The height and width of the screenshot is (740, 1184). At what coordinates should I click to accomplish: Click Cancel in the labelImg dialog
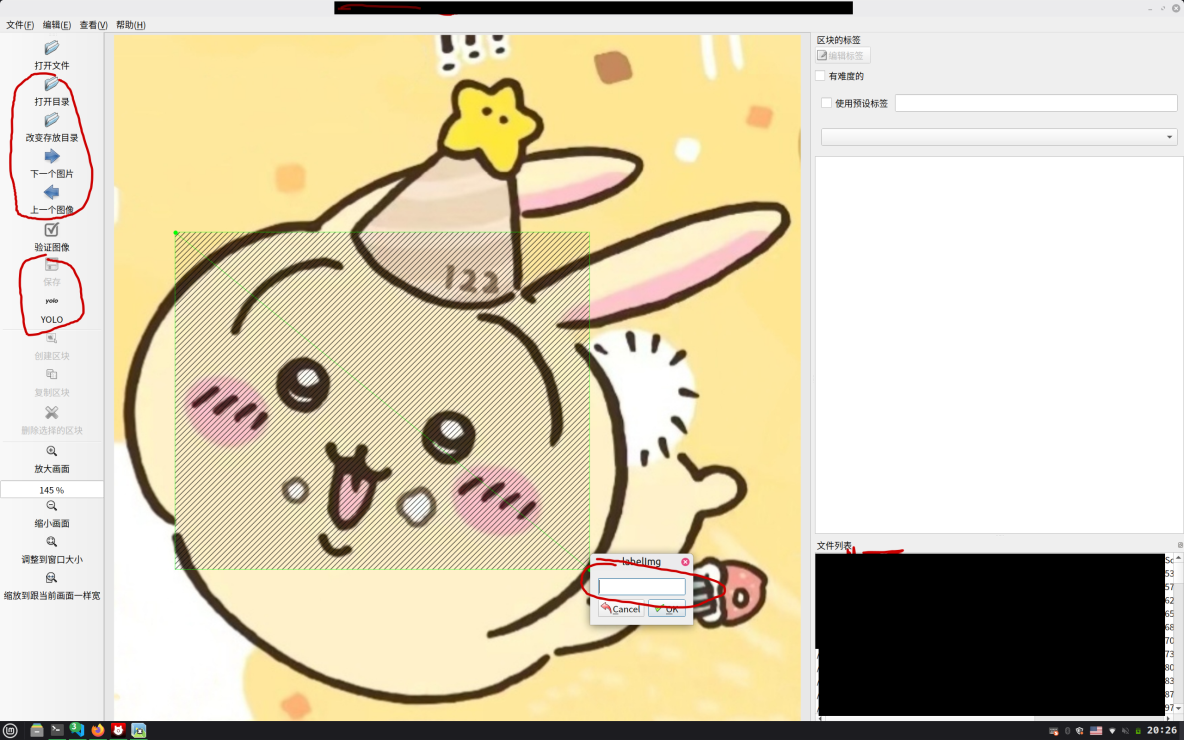pyautogui.click(x=620, y=608)
